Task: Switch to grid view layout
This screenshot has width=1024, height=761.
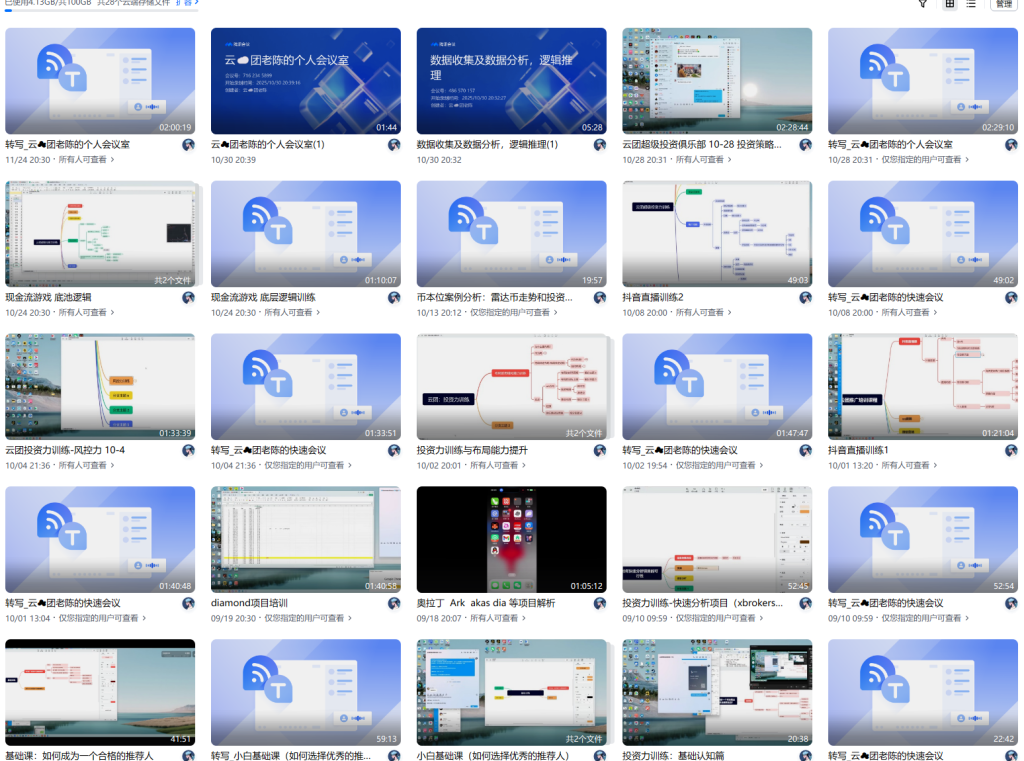Action: click(x=950, y=4)
